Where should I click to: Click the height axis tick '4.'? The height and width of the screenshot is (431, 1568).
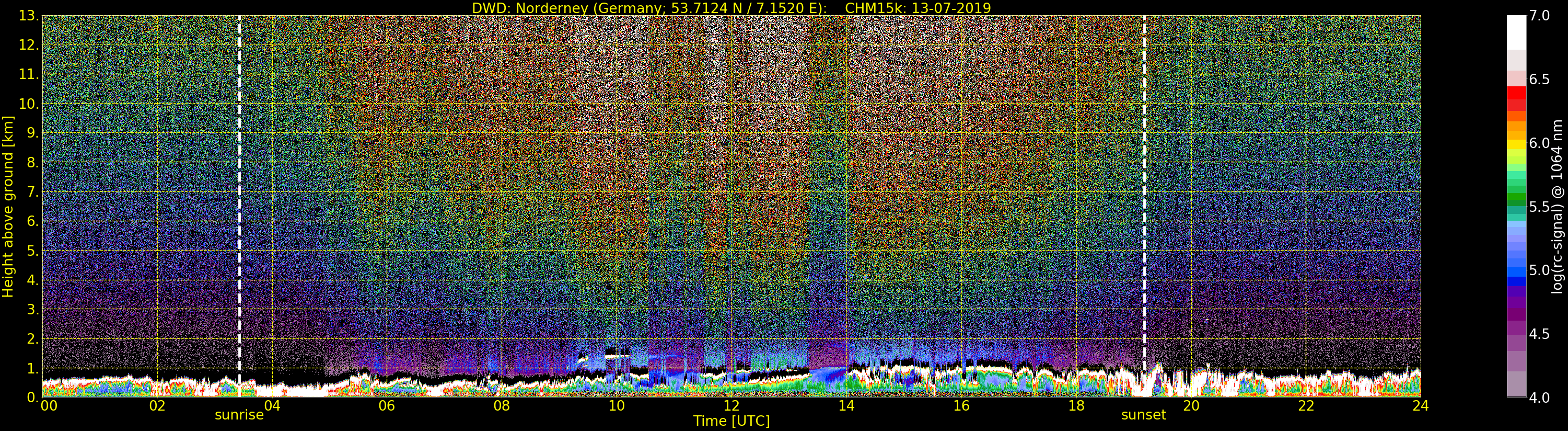tap(33, 280)
